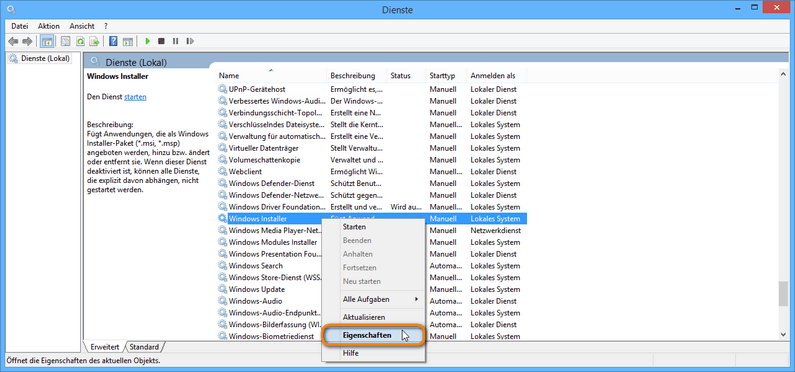The width and height of the screenshot is (795, 372).
Task: Sort by the Status column header
Action: click(406, 76)
